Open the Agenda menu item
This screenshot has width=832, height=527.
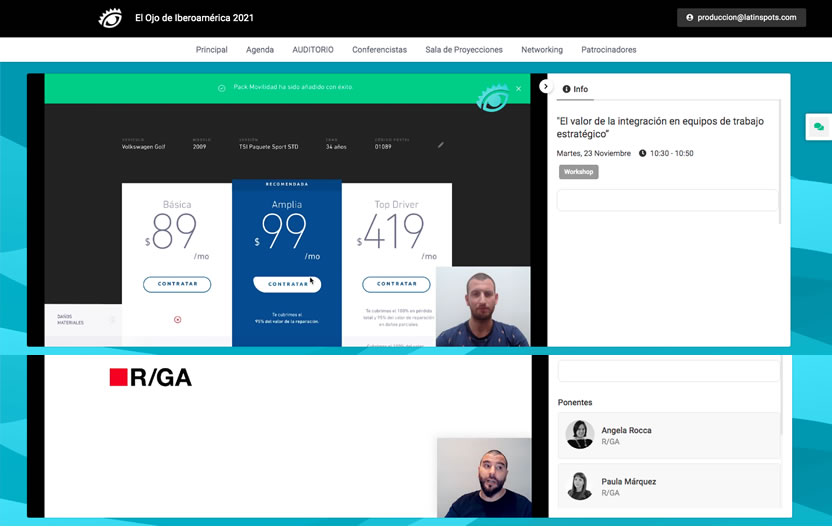pyautogui.click(x=260, y=49)
